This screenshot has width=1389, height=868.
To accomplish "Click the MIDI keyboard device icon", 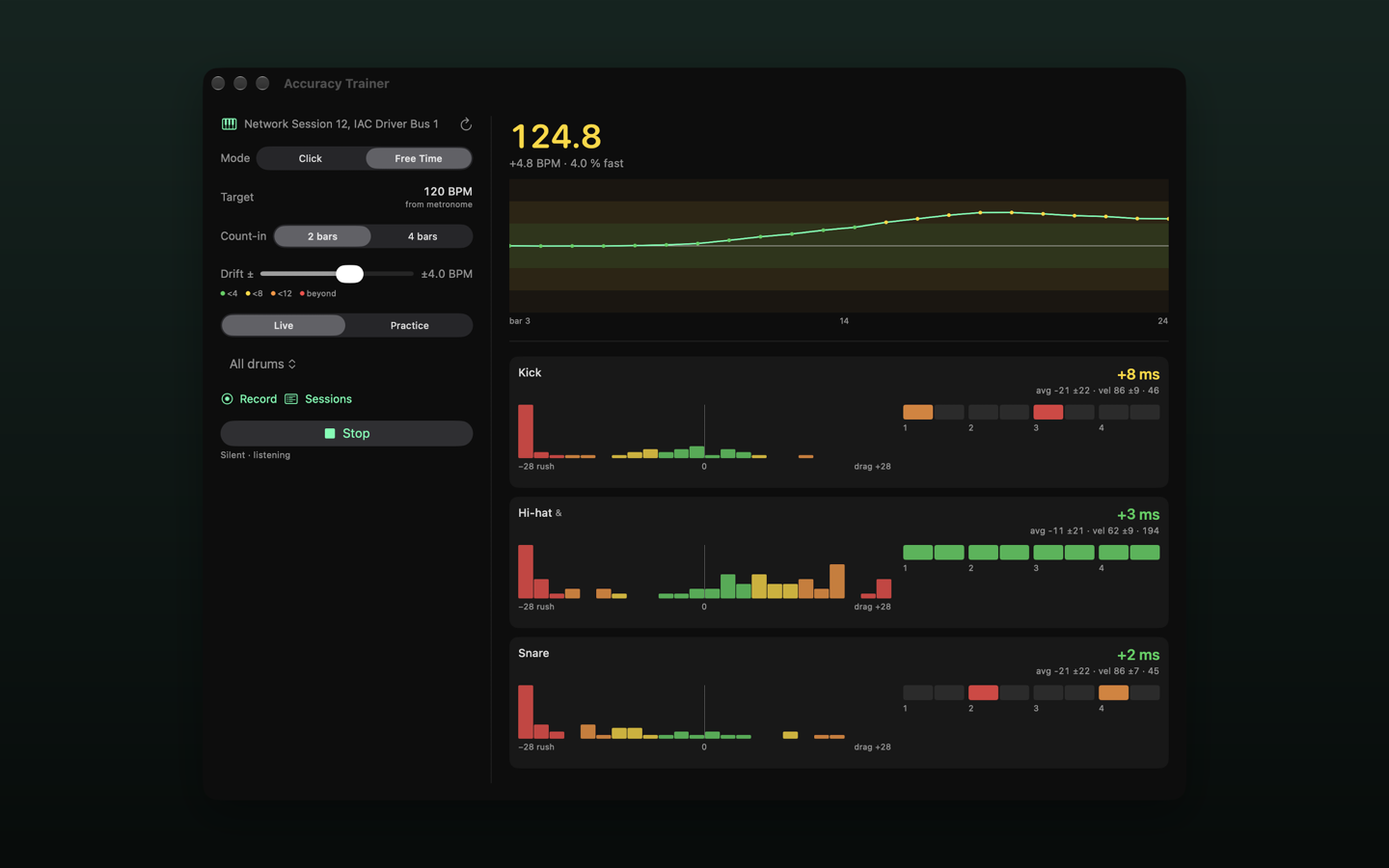I will click(229, 123).
